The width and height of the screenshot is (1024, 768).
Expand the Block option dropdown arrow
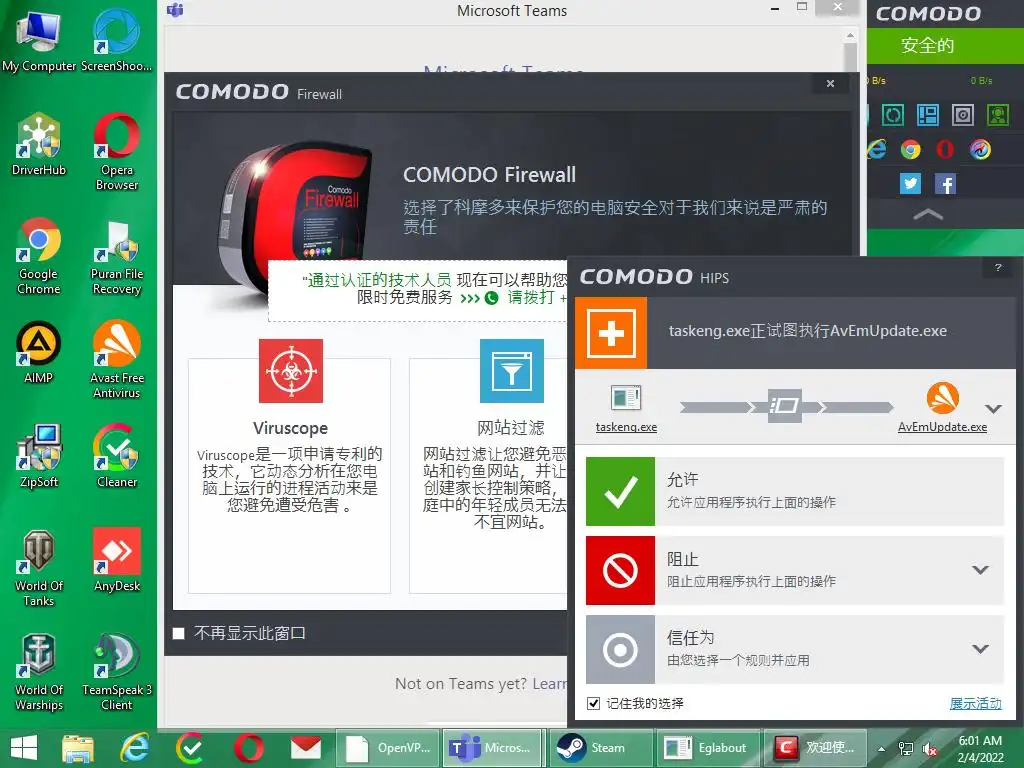click(980, 570)
